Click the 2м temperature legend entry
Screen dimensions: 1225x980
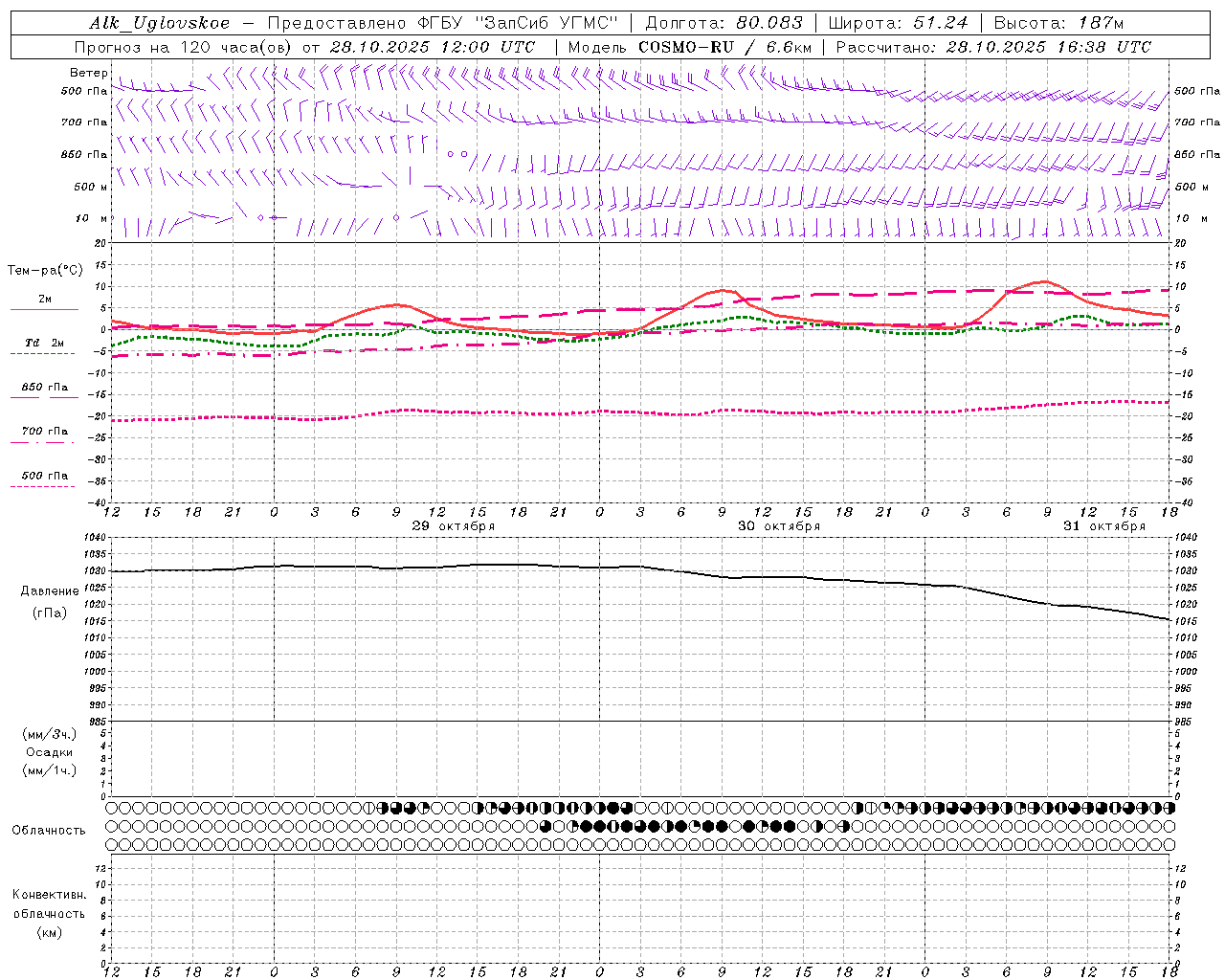(x=45, y=300)
